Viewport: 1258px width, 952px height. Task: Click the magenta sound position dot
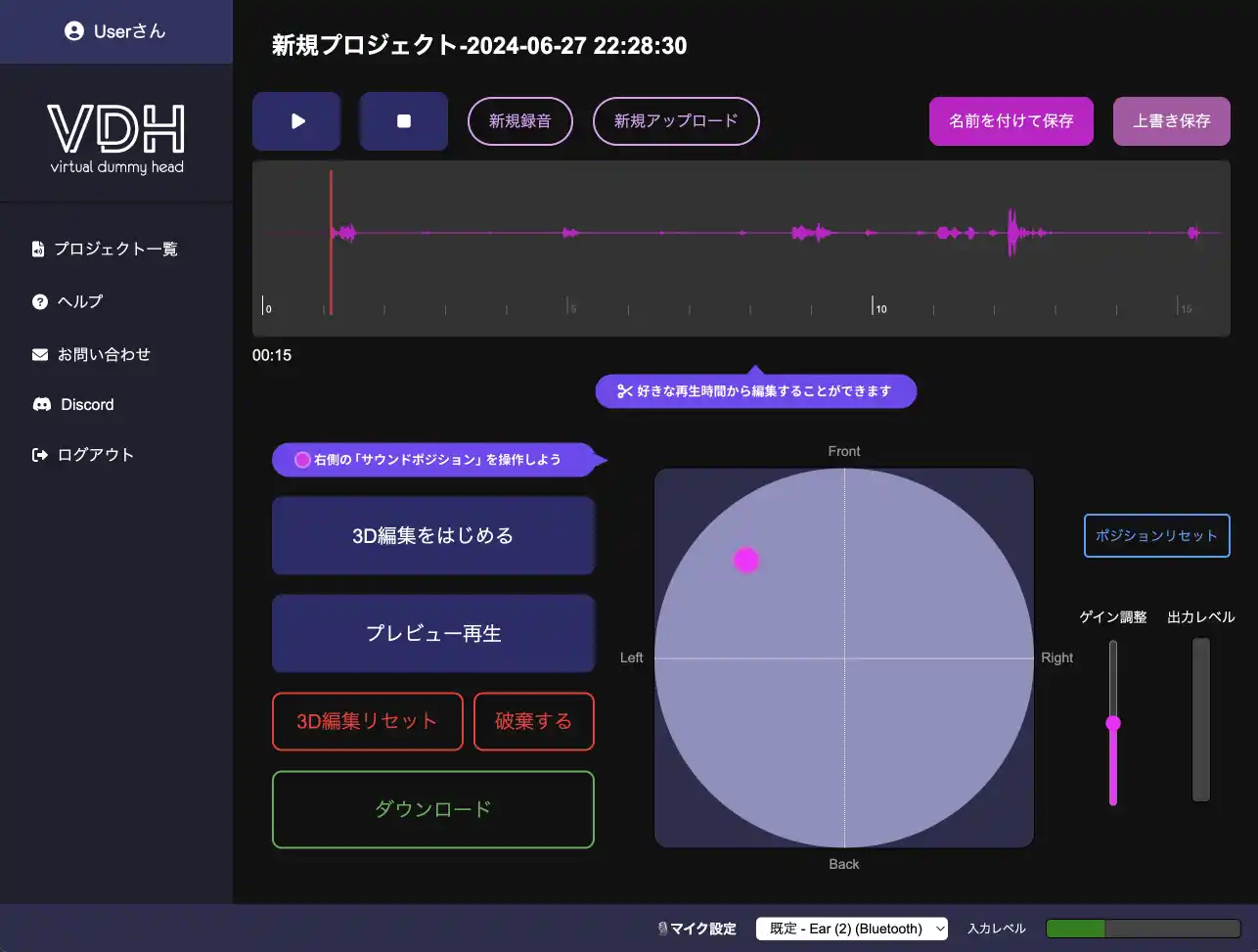(746, 560)
